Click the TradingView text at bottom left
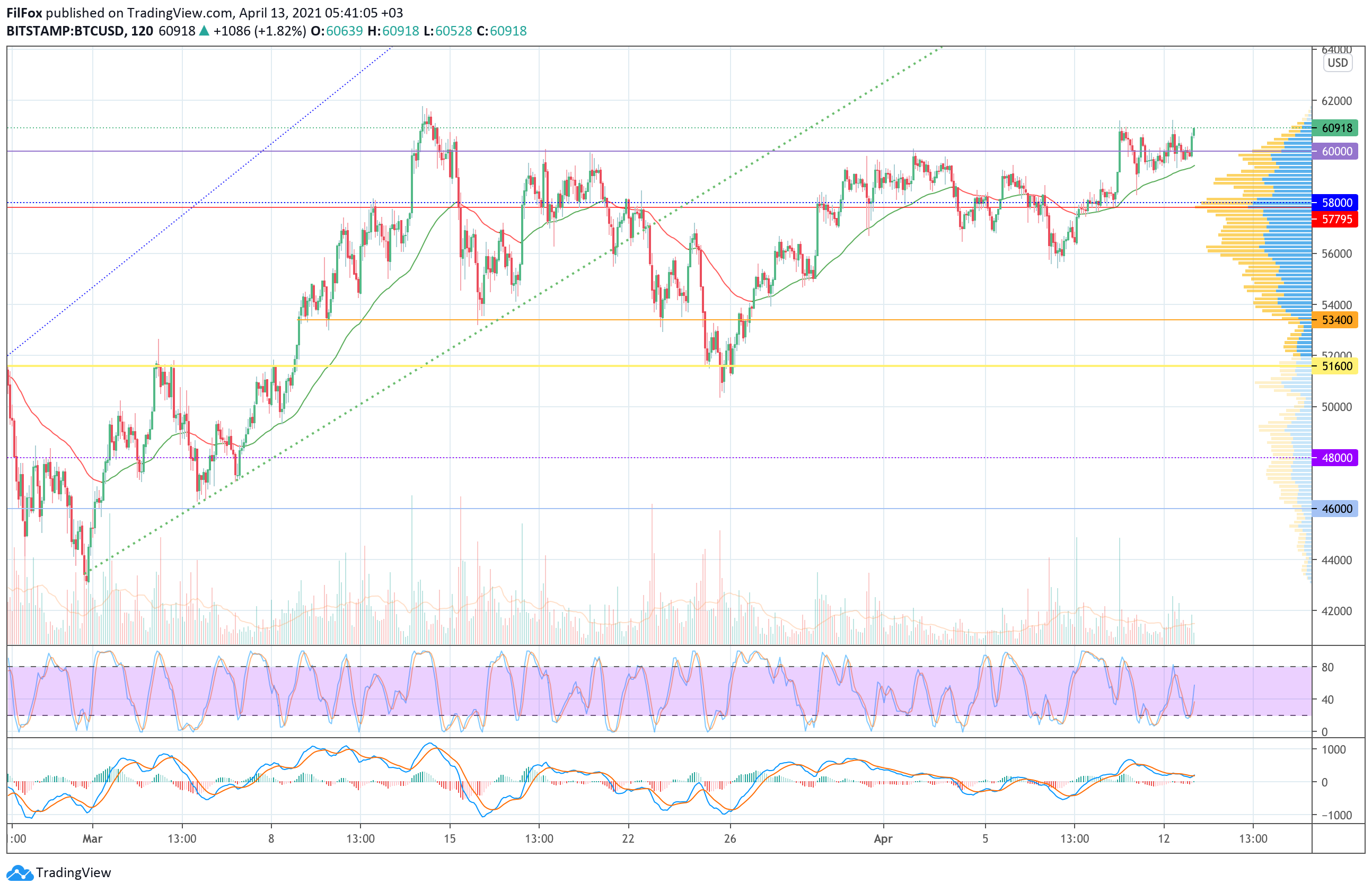 click(x=73, y=872)
